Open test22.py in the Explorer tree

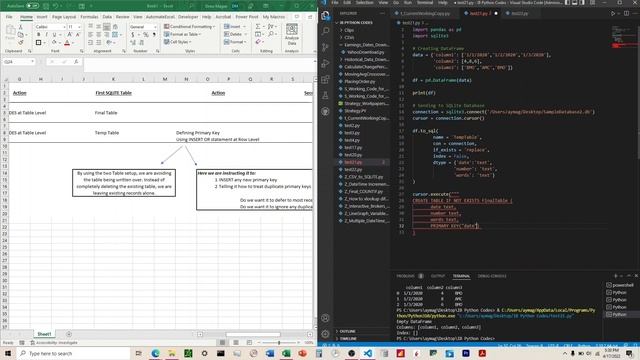point(353,169)
